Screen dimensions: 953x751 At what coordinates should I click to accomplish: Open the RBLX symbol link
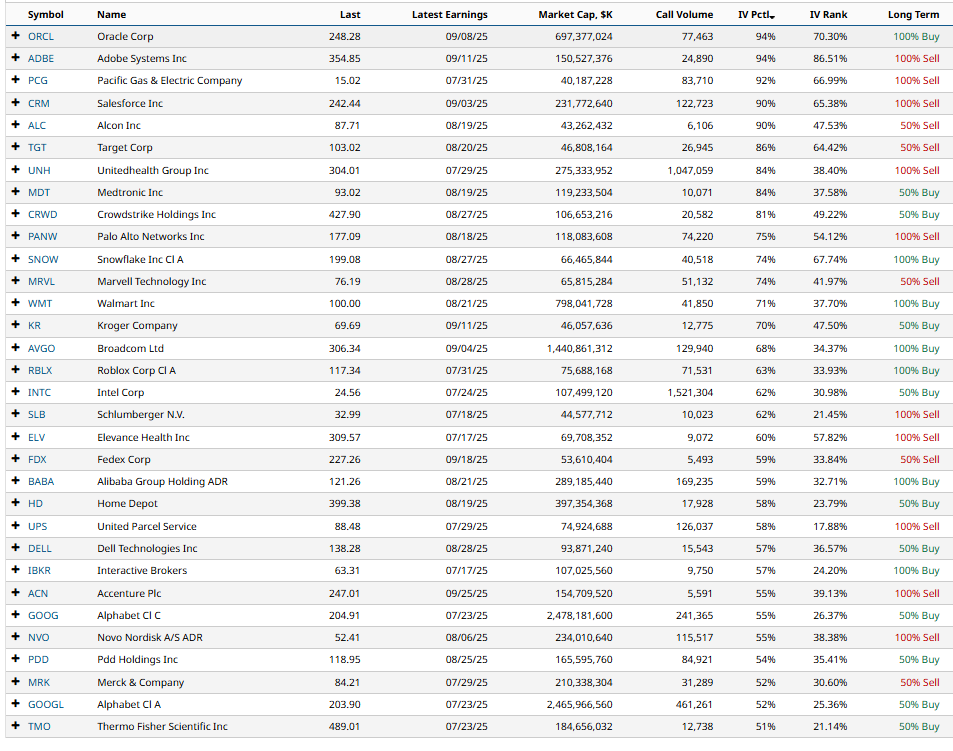point(40,370)
